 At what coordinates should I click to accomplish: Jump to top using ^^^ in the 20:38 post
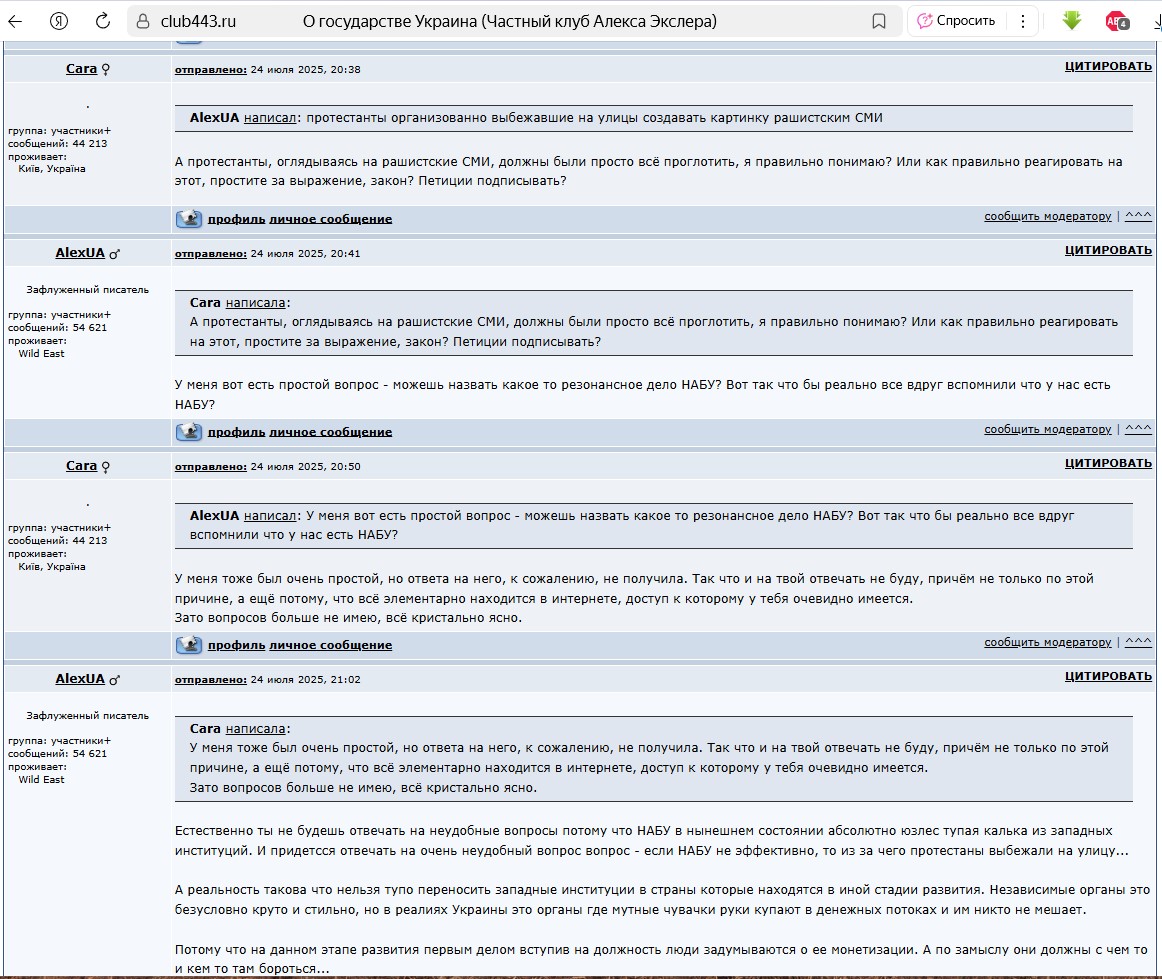pos(1138,216)
